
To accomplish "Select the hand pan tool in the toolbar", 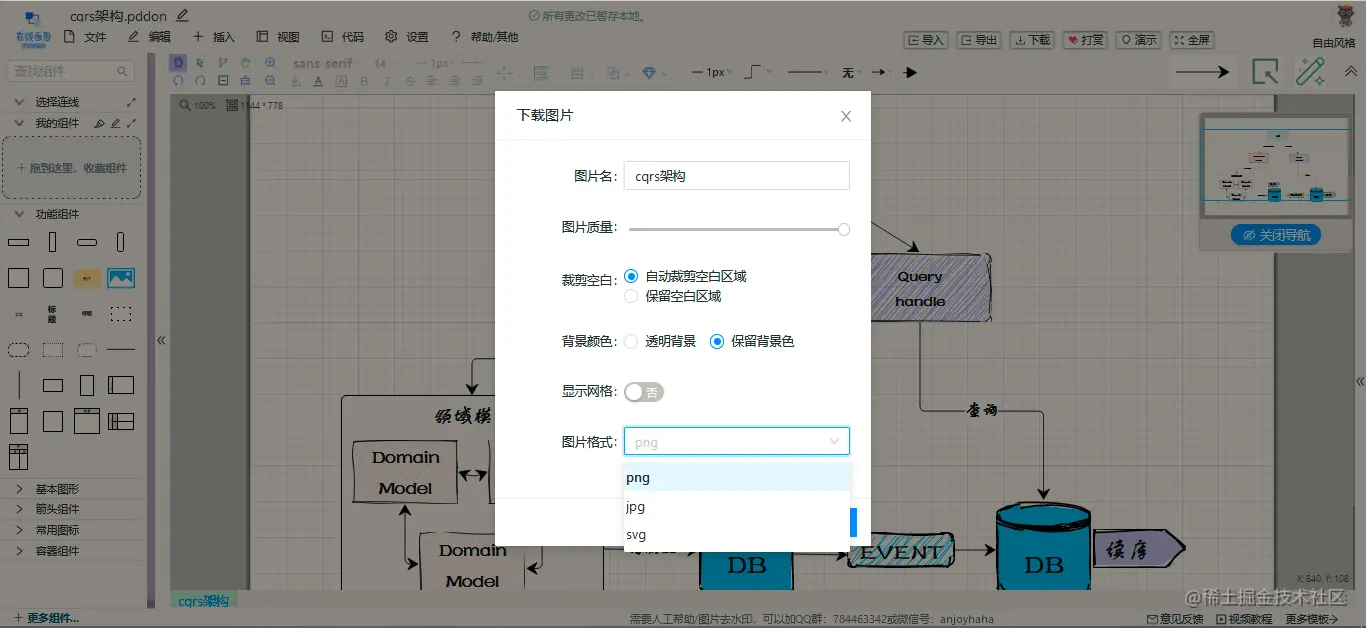I will tap(245, 62).
